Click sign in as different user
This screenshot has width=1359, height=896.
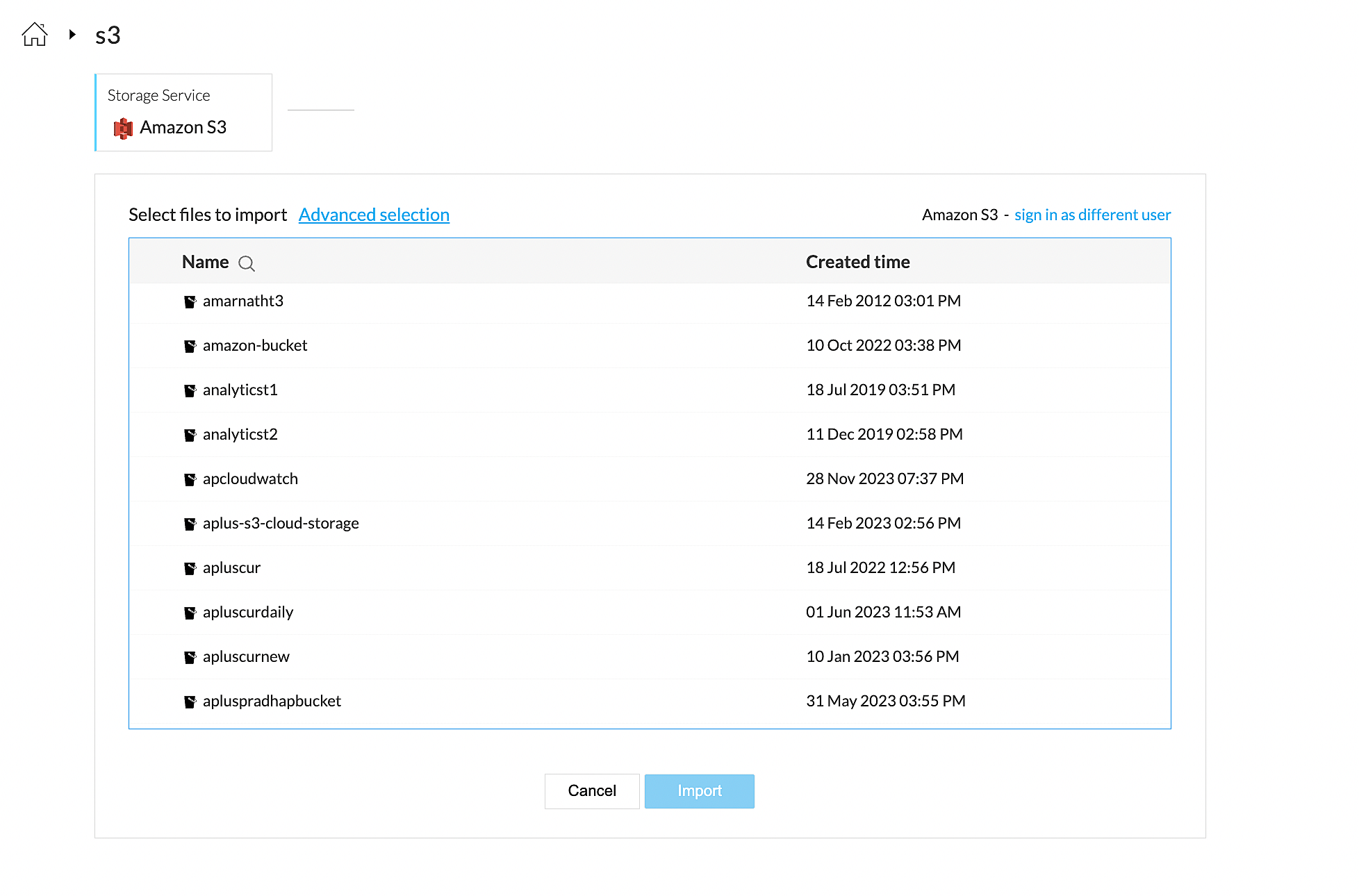click(x=1092, y=215)
